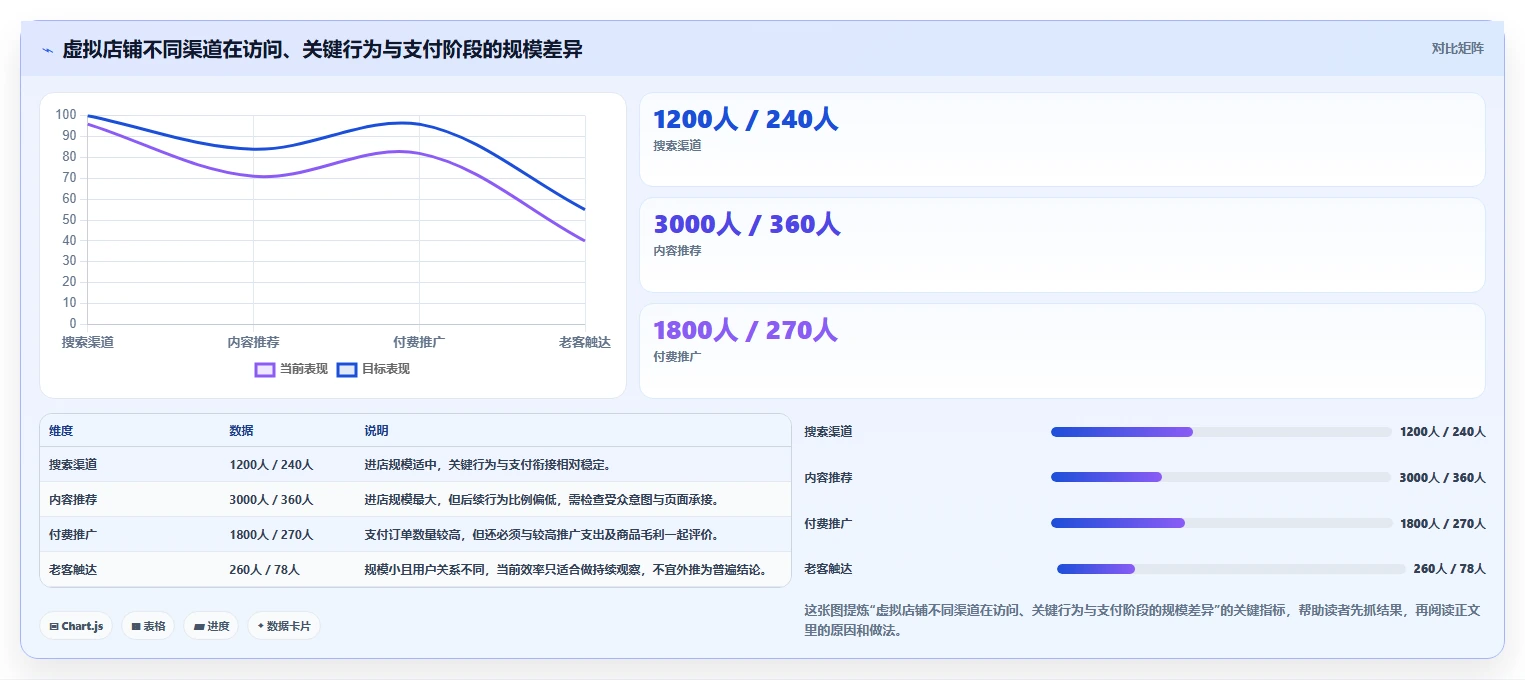Click the 老客触达 label in progress list
This screenshot has width=1525, height=680.
click(x=829, y=569)
